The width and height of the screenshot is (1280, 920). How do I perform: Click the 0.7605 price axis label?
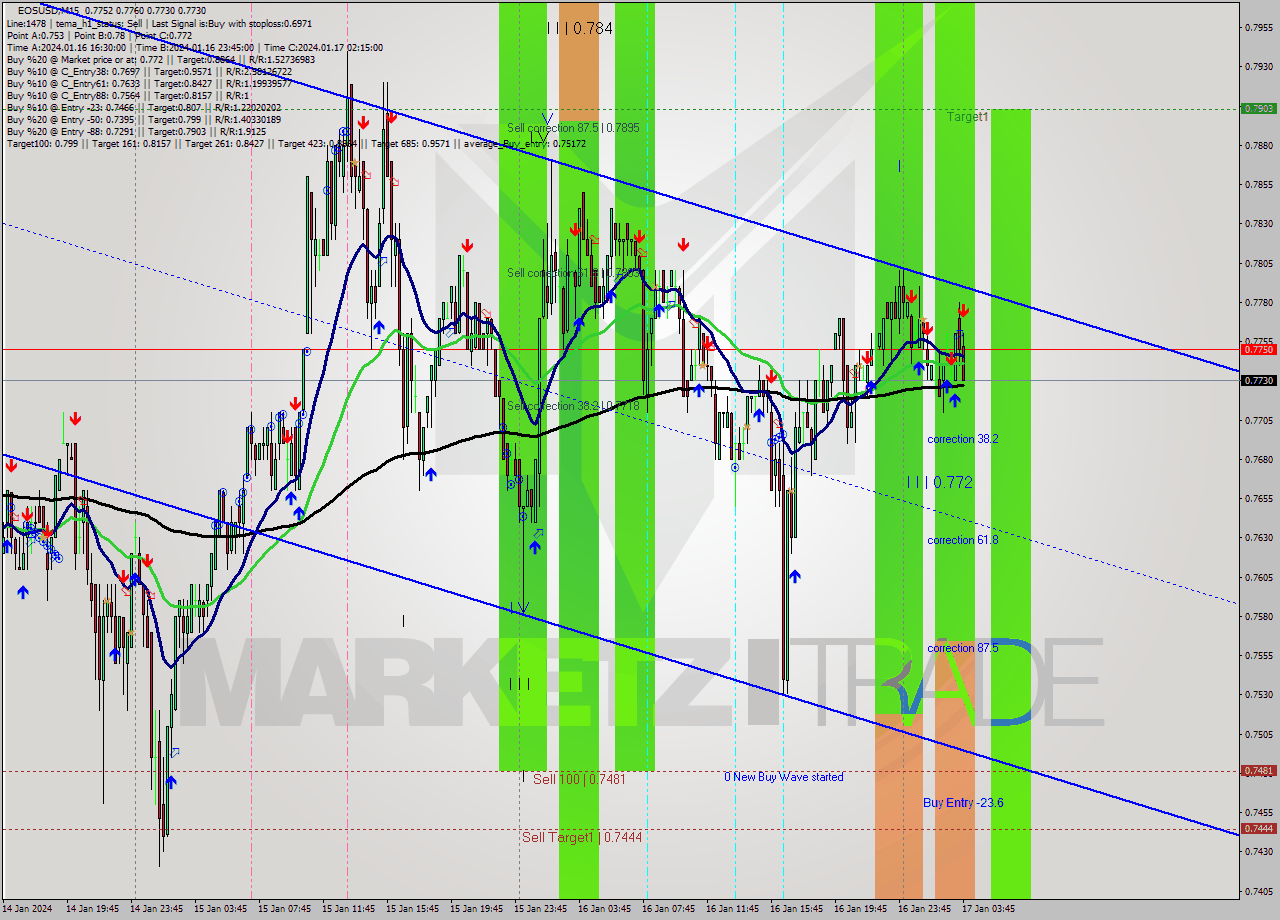(1258, 577)
